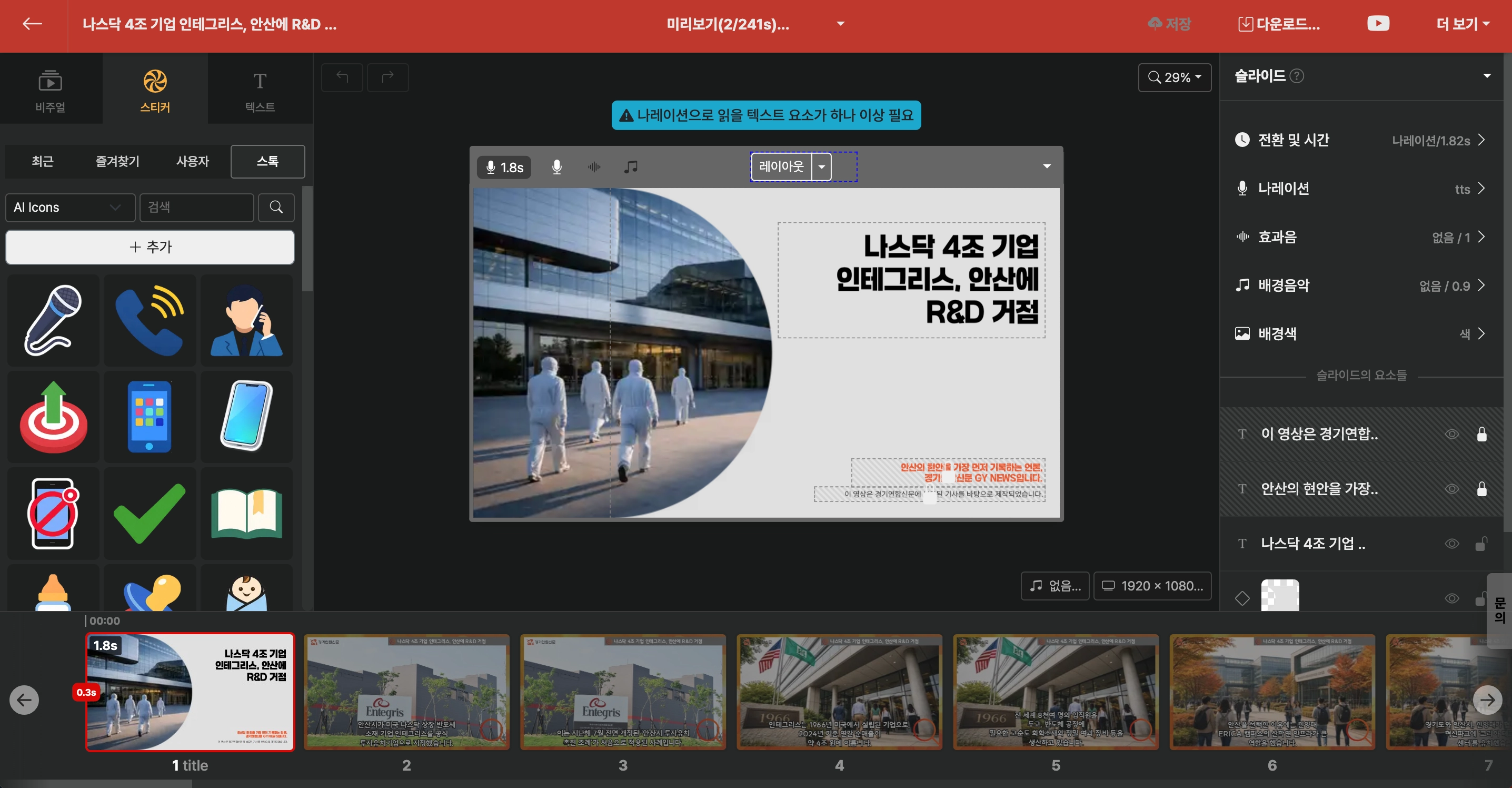Viewport: 1512px width, 788px height.
Task: Open the AI Icons category dropdown
Action: tap(70, 208)
